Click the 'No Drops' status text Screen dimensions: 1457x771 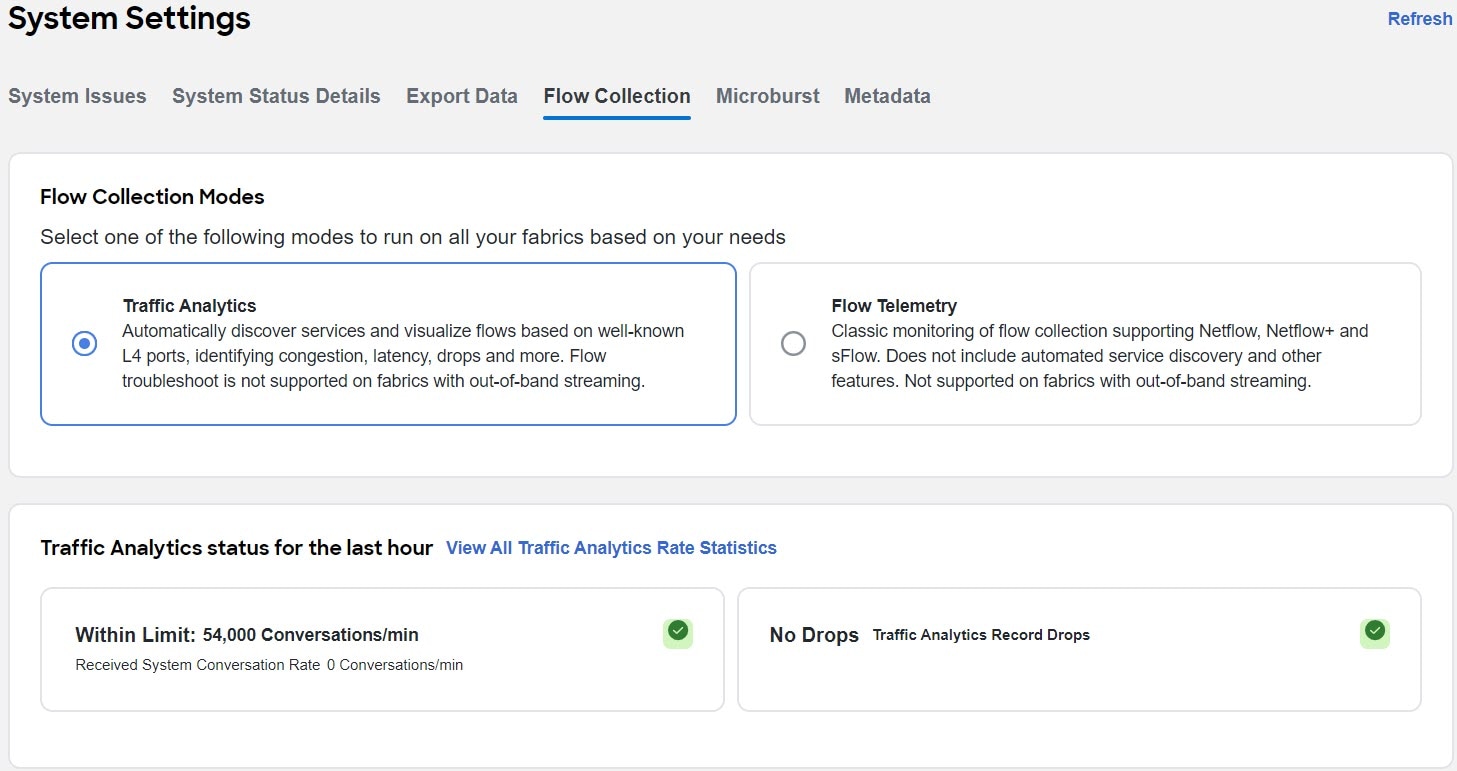click(x=814, y=635)
